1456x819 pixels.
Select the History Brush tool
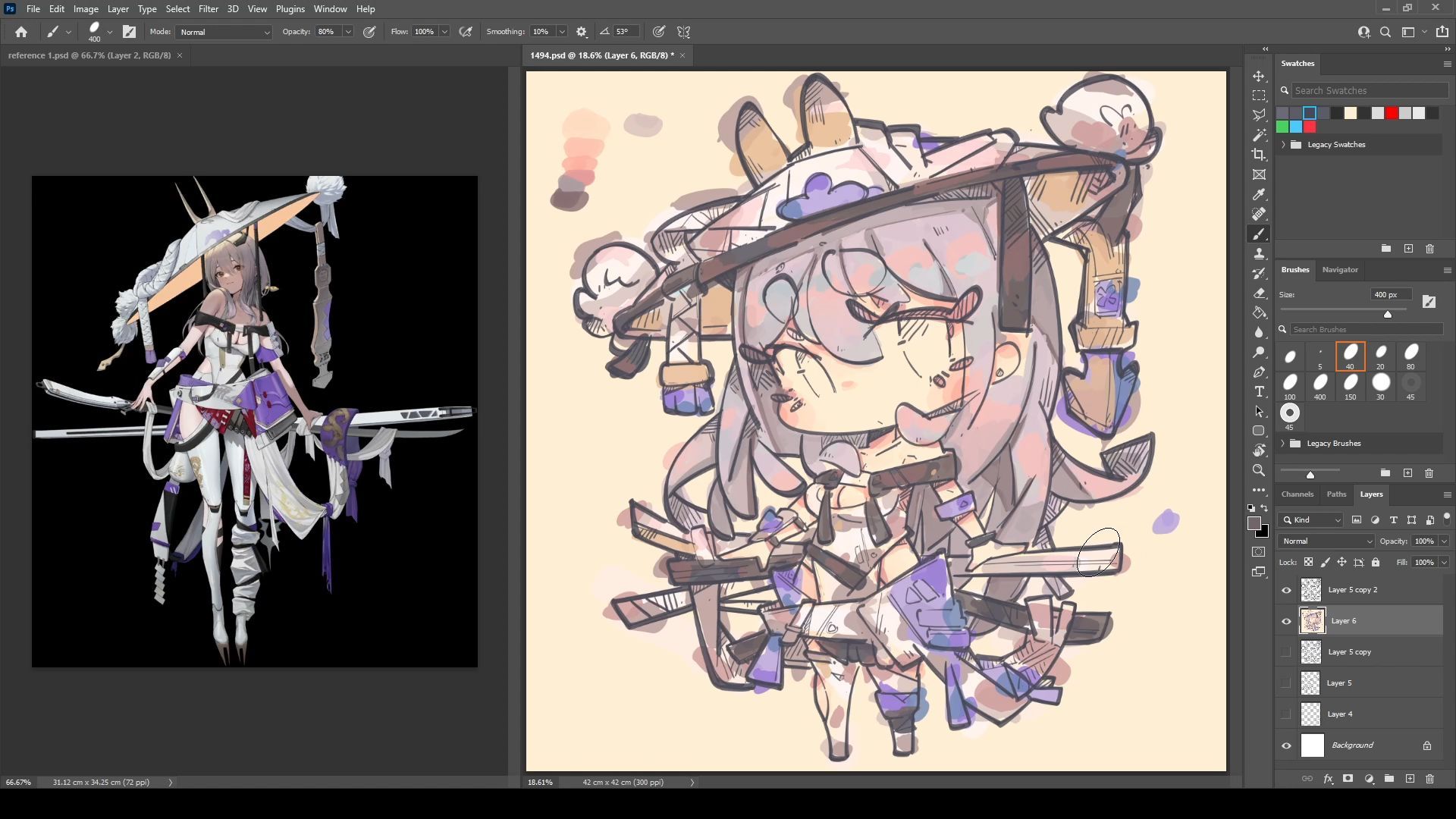(1259, 274)
